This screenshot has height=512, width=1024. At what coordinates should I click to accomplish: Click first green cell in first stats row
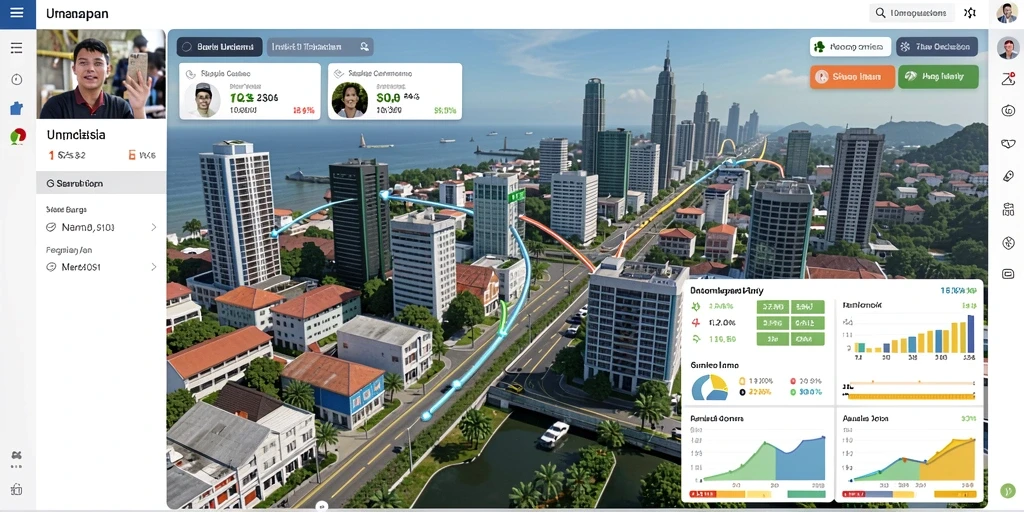[773, 306]
